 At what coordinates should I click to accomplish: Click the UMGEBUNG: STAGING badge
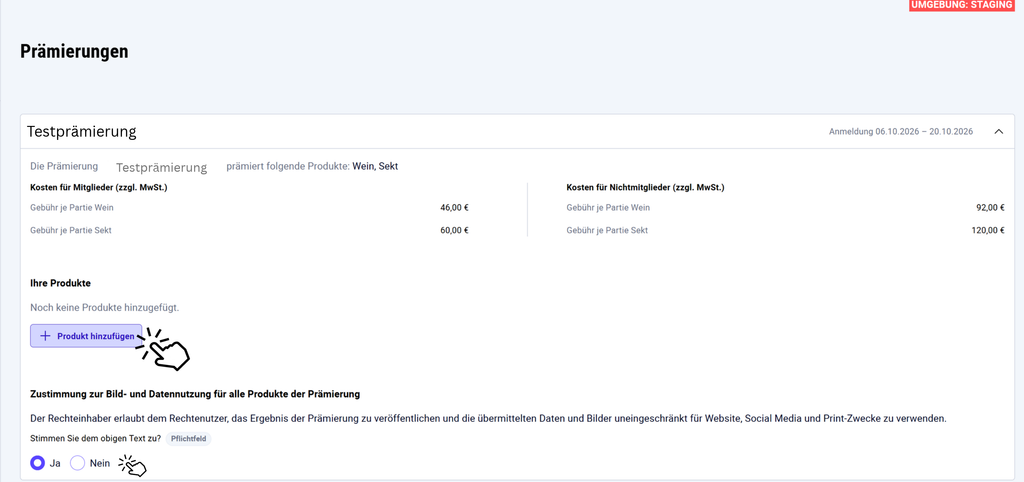click(966, 5)
